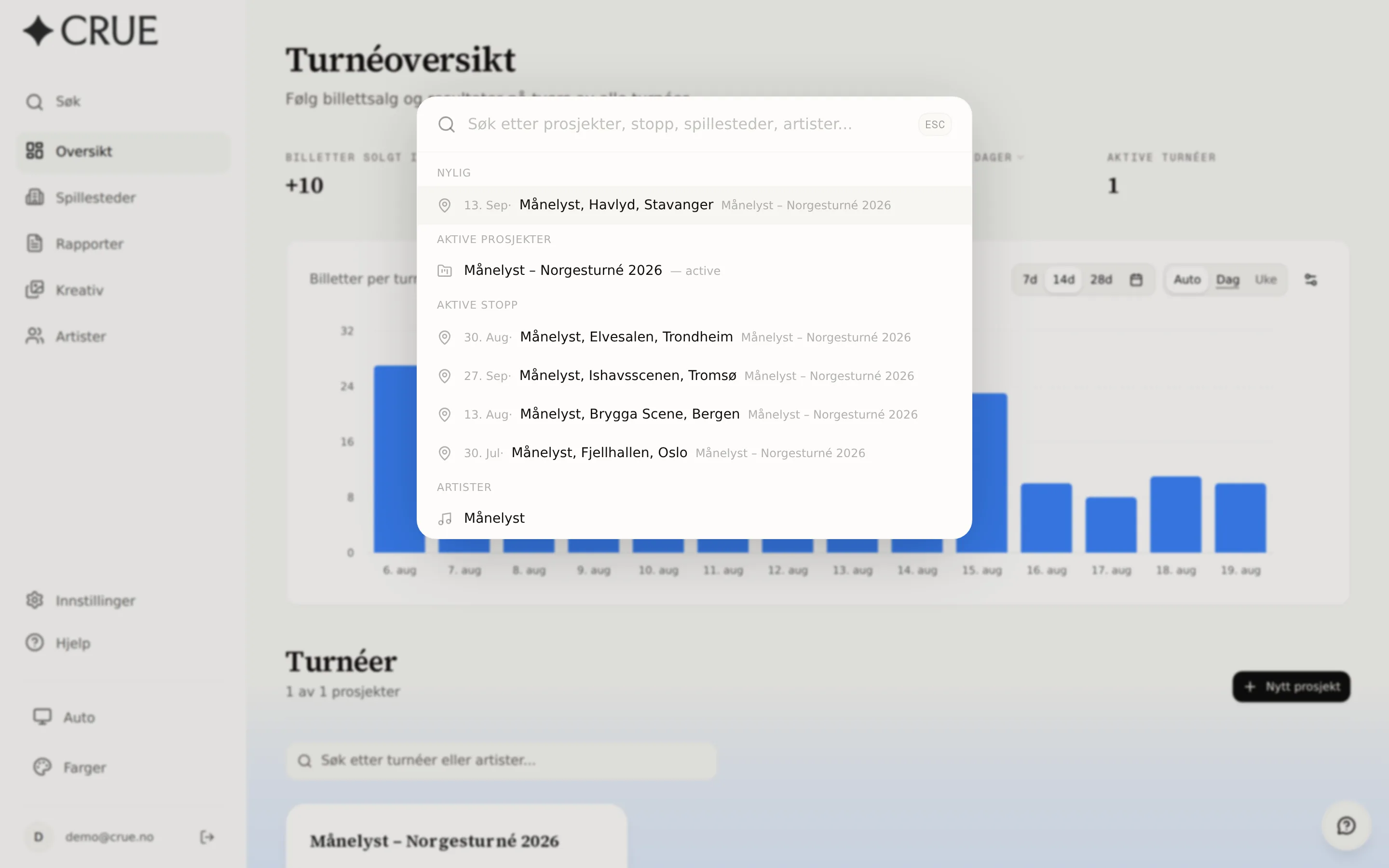Click the Artister people icon in the sidebar
The width and height of the screenshot is (1389, 868).
click(34, 336)
